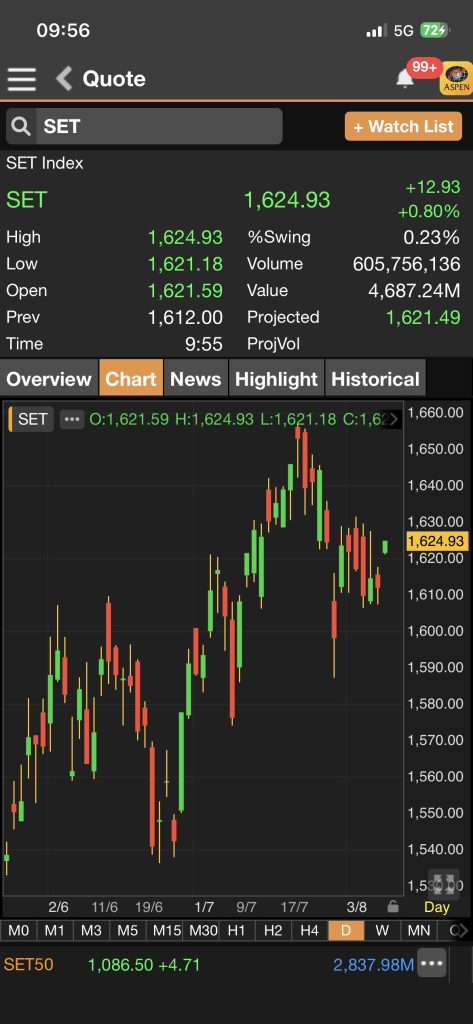The height and width of the screenshot is (1024, 473).
Task: Tap the search magnifier icon
Action: click(22, 126)
